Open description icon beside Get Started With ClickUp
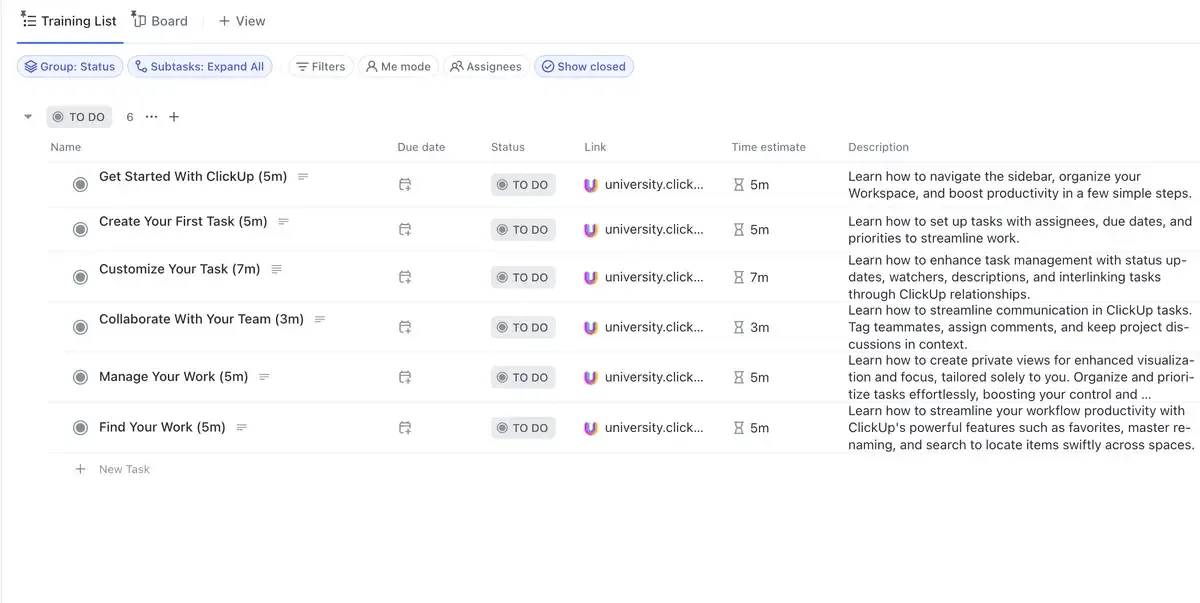The height and width of the screenshot is (603, 1200). coord(303,177)
